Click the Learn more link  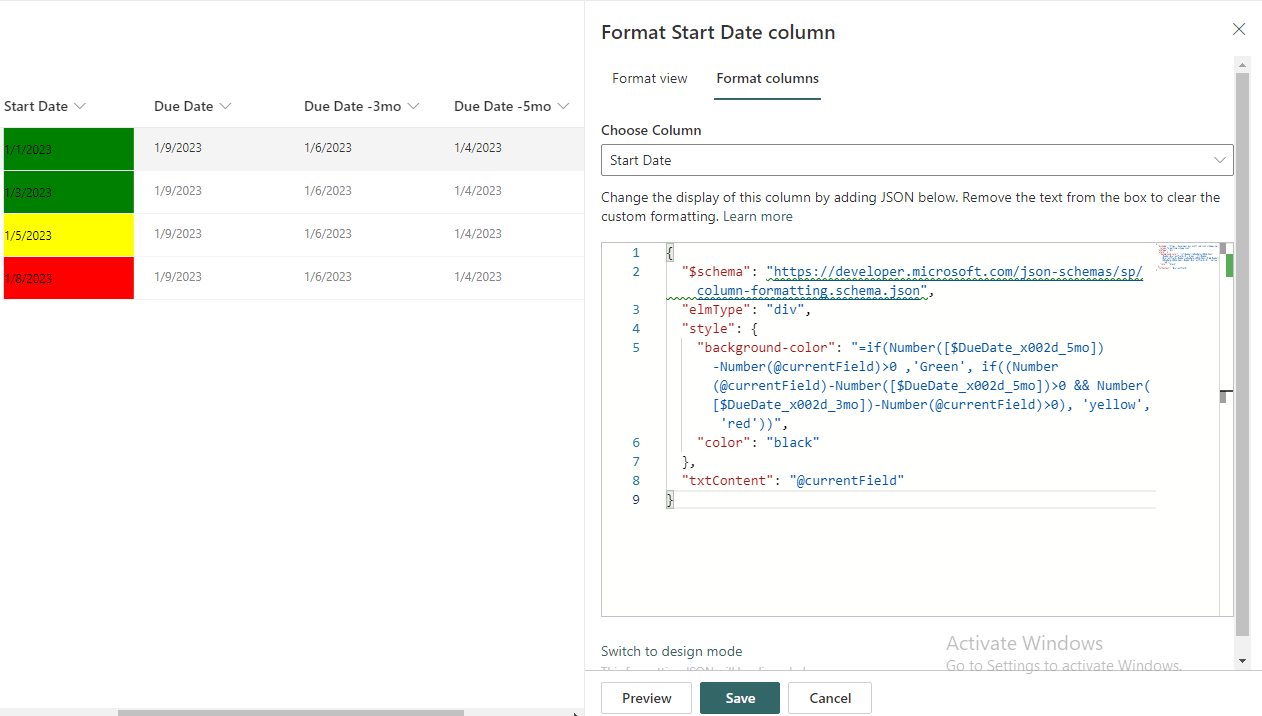point(757,216)
